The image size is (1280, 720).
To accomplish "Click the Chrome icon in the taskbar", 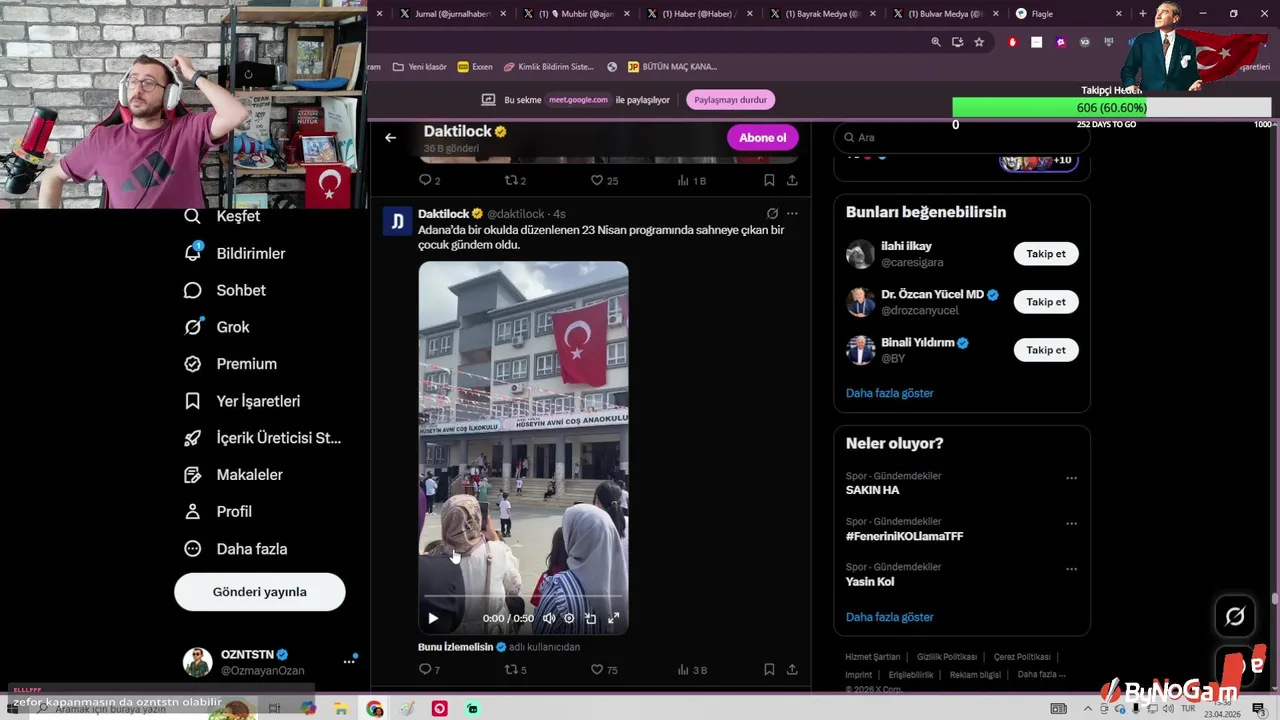I will pyautogui.click(x=375, y=709).
